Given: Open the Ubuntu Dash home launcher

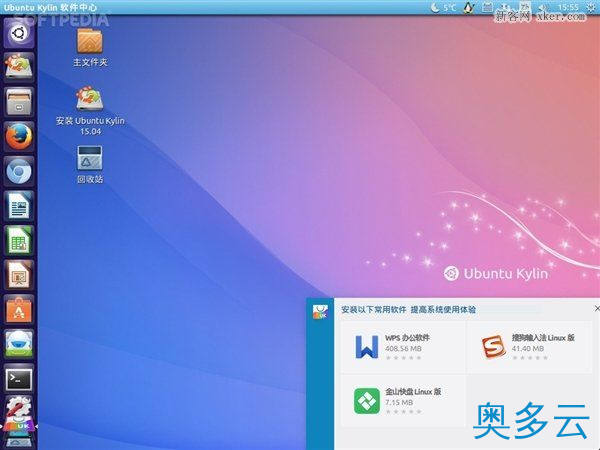Looking at the screenshot, I should click(18, 33).
